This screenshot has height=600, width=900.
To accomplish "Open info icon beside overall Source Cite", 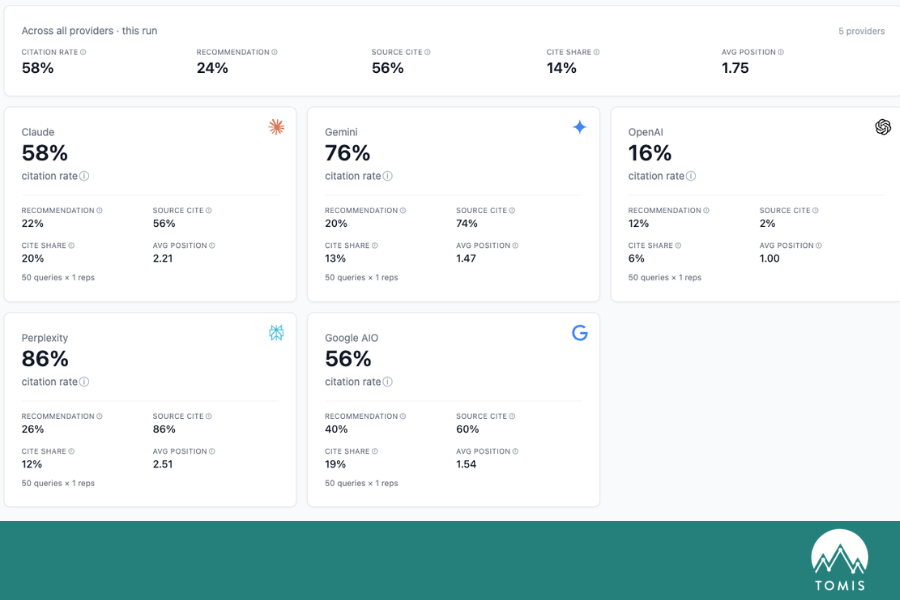I will [428, 52].
